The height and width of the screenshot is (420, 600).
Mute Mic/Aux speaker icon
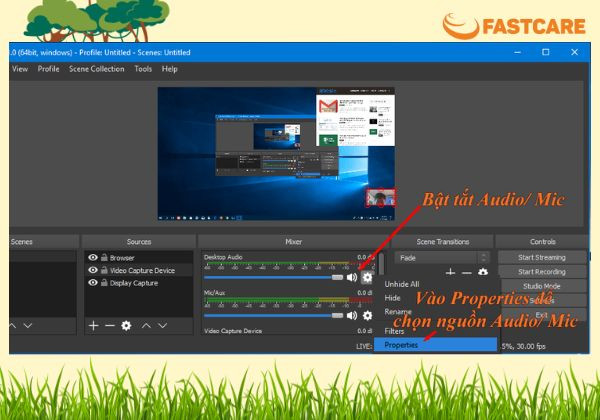click(352, 315)
